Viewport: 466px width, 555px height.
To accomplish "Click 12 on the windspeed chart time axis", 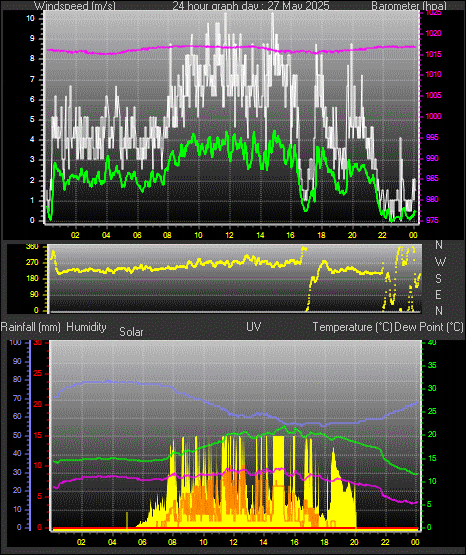I will coord(230,235).
